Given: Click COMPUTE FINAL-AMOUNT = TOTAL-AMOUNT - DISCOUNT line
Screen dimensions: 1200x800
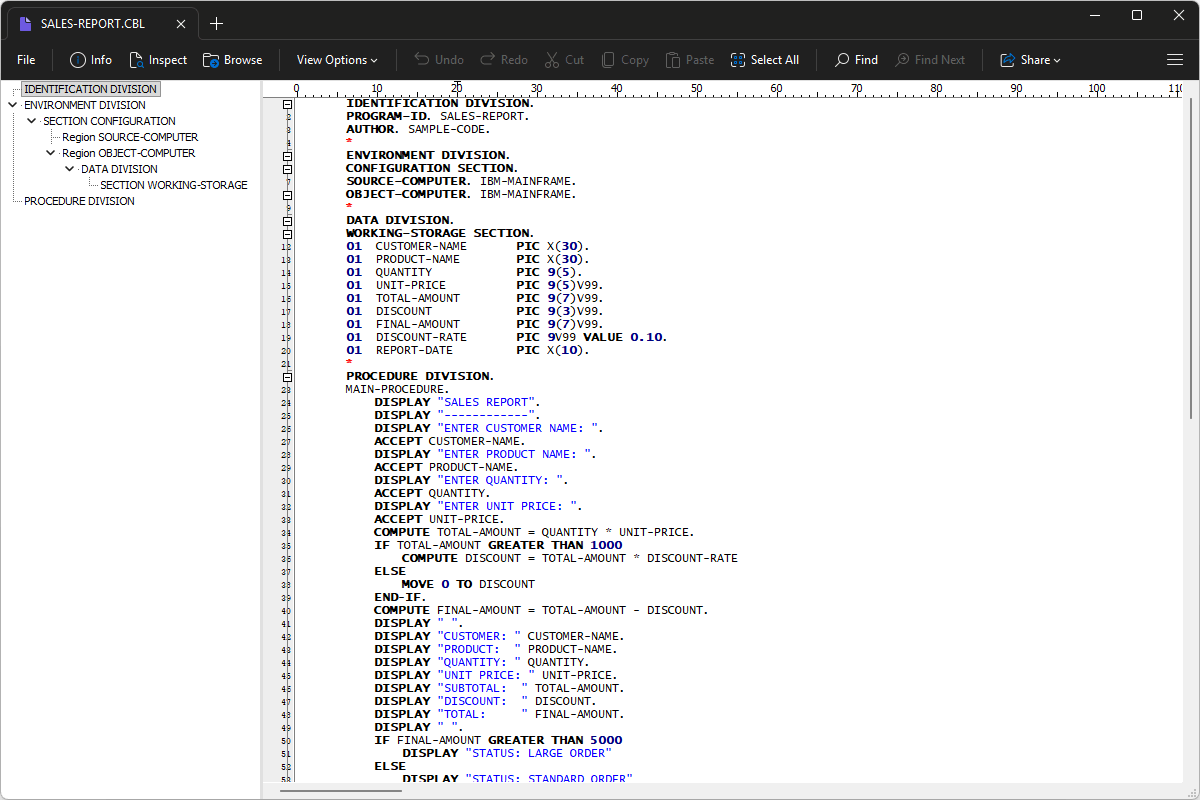Looking at the screenshot, I should [x=541, y=610].
